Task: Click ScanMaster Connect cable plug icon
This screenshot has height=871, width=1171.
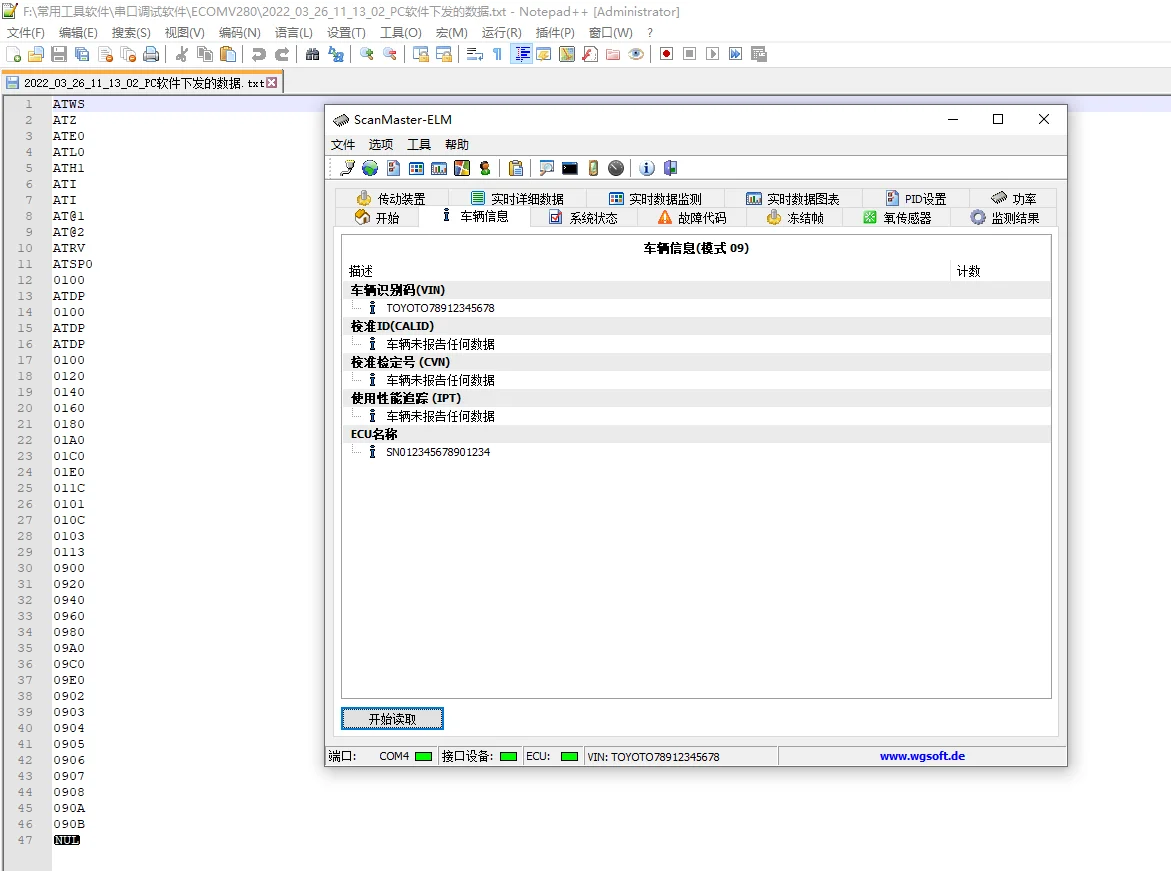Action: pyautogui.click(x=347, y=168)
